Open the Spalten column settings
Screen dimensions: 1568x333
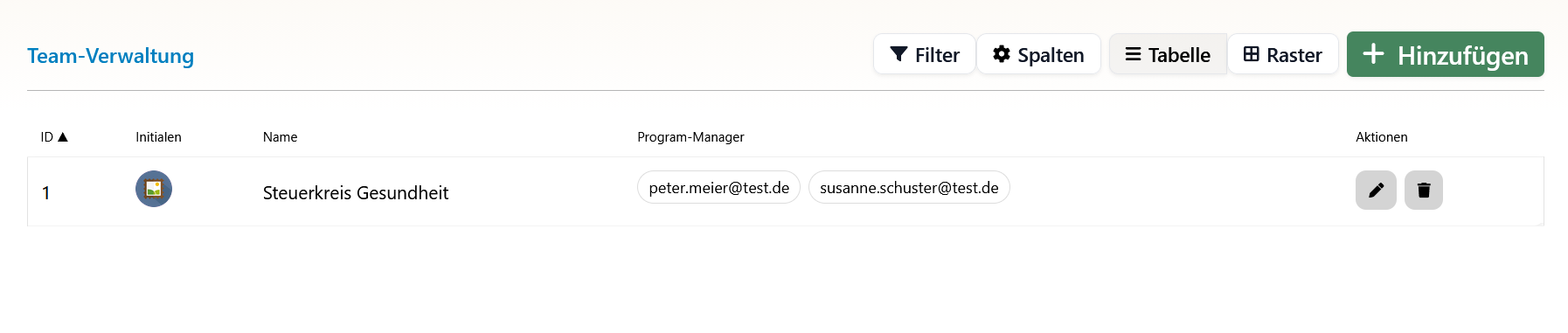[1038, 54]
